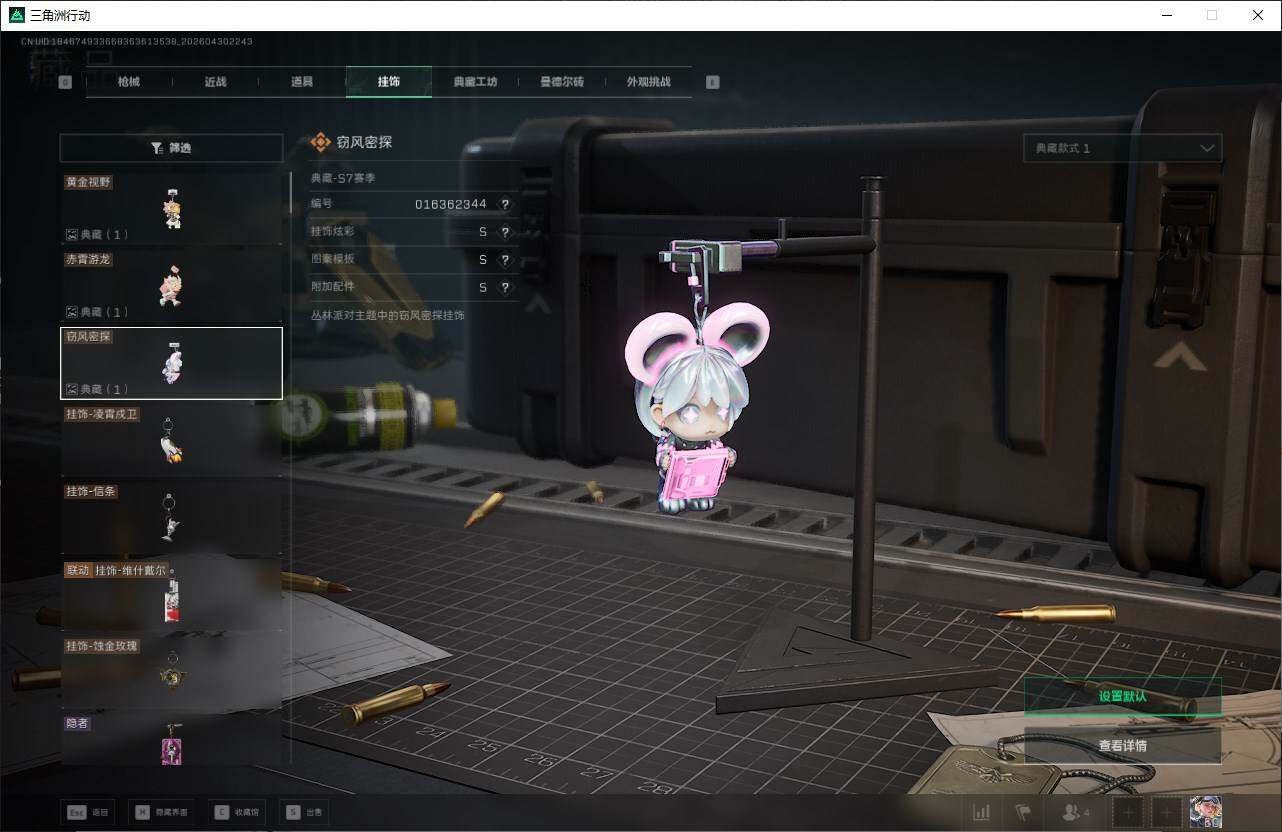Select the 黄金视野 charm card

coord(172,208)
